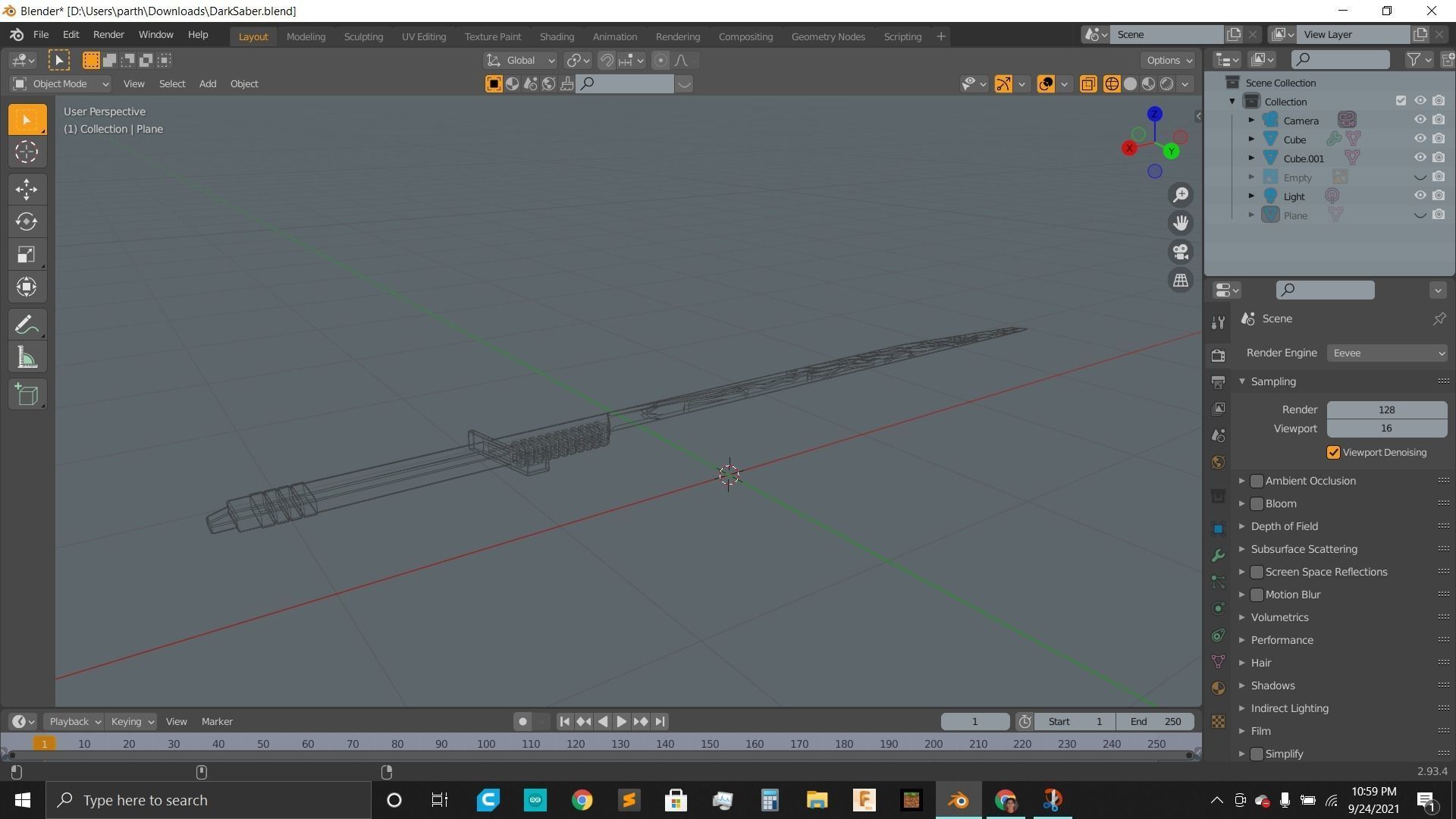The image size is (1456, 819).
Task: Click the Render samples field 128
Action: [1387, 410]
